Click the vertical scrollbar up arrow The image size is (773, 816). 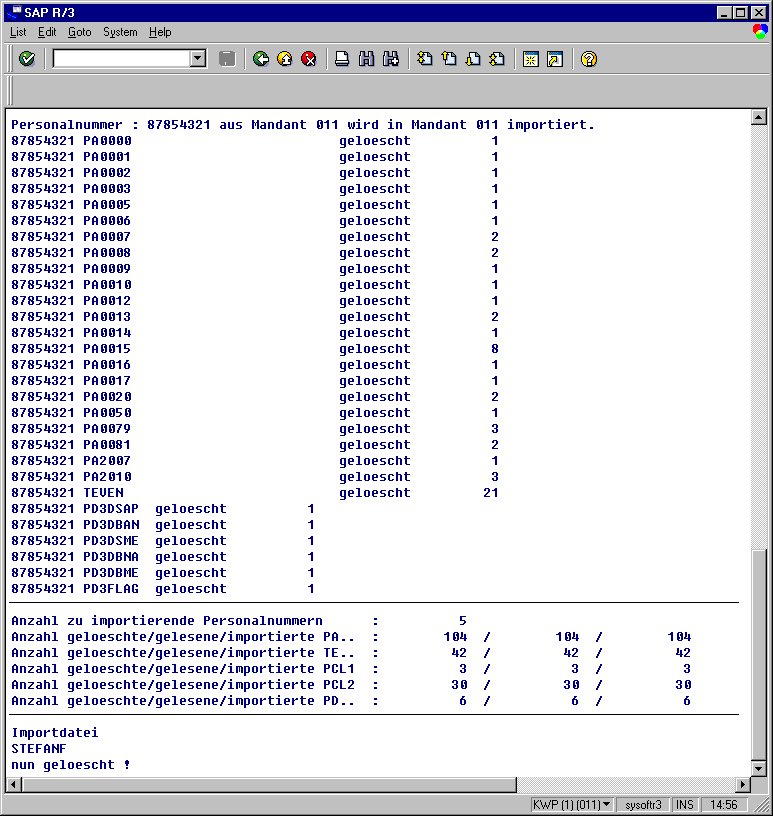click(758, 118)
